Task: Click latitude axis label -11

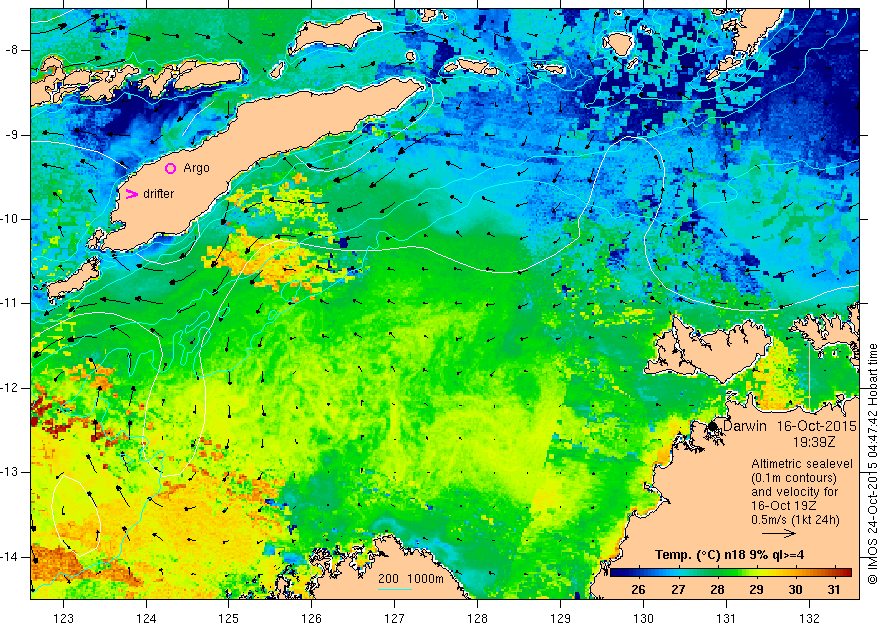Action: point(9,303)
